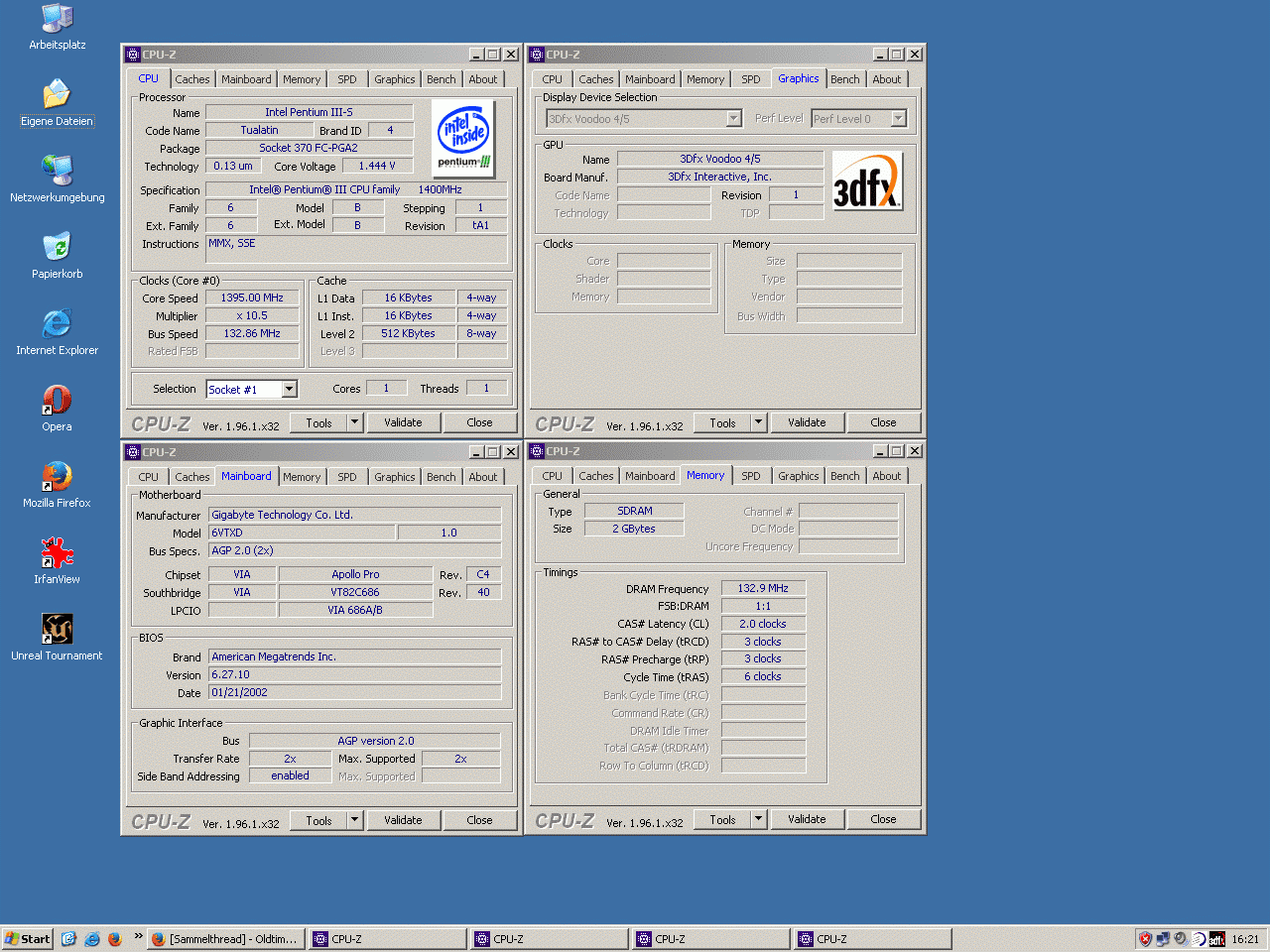The image size is (1270, 952).
Task: Click the 3dfx logo in Graphics window
Action: coord(867,180)
